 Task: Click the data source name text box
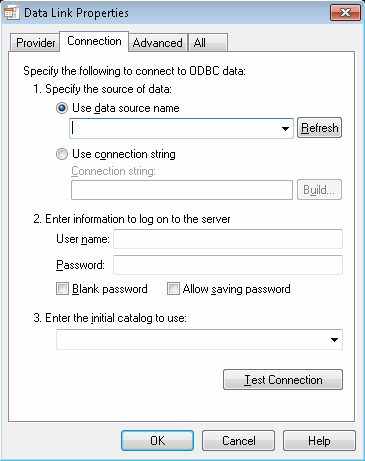[x=174, y=128]
